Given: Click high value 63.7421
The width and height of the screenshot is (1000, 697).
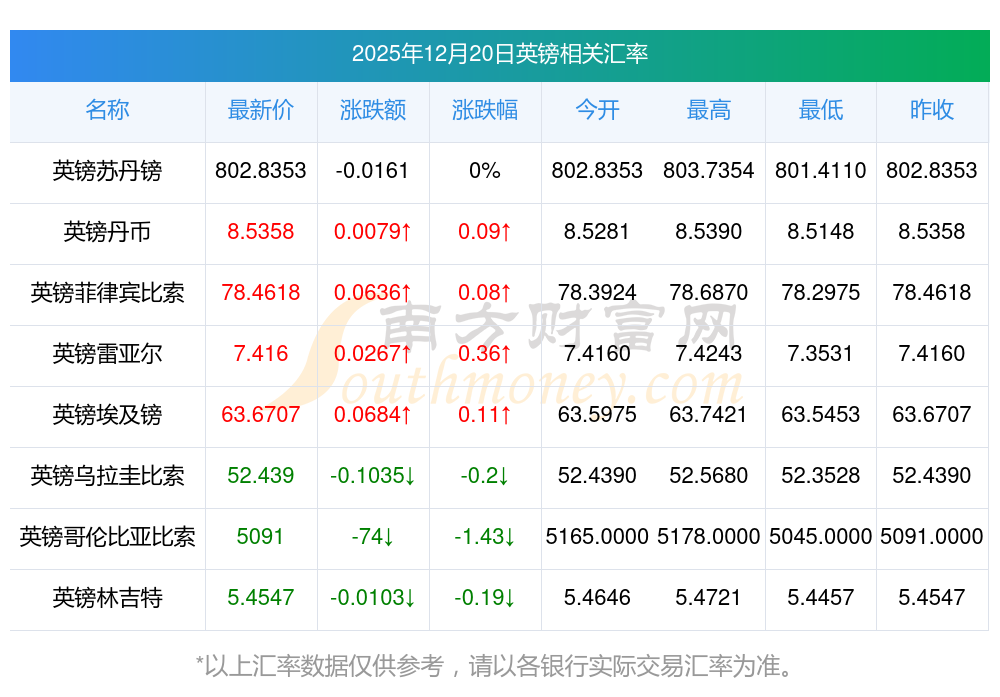Looking at the screenshot, I should 709,415.
